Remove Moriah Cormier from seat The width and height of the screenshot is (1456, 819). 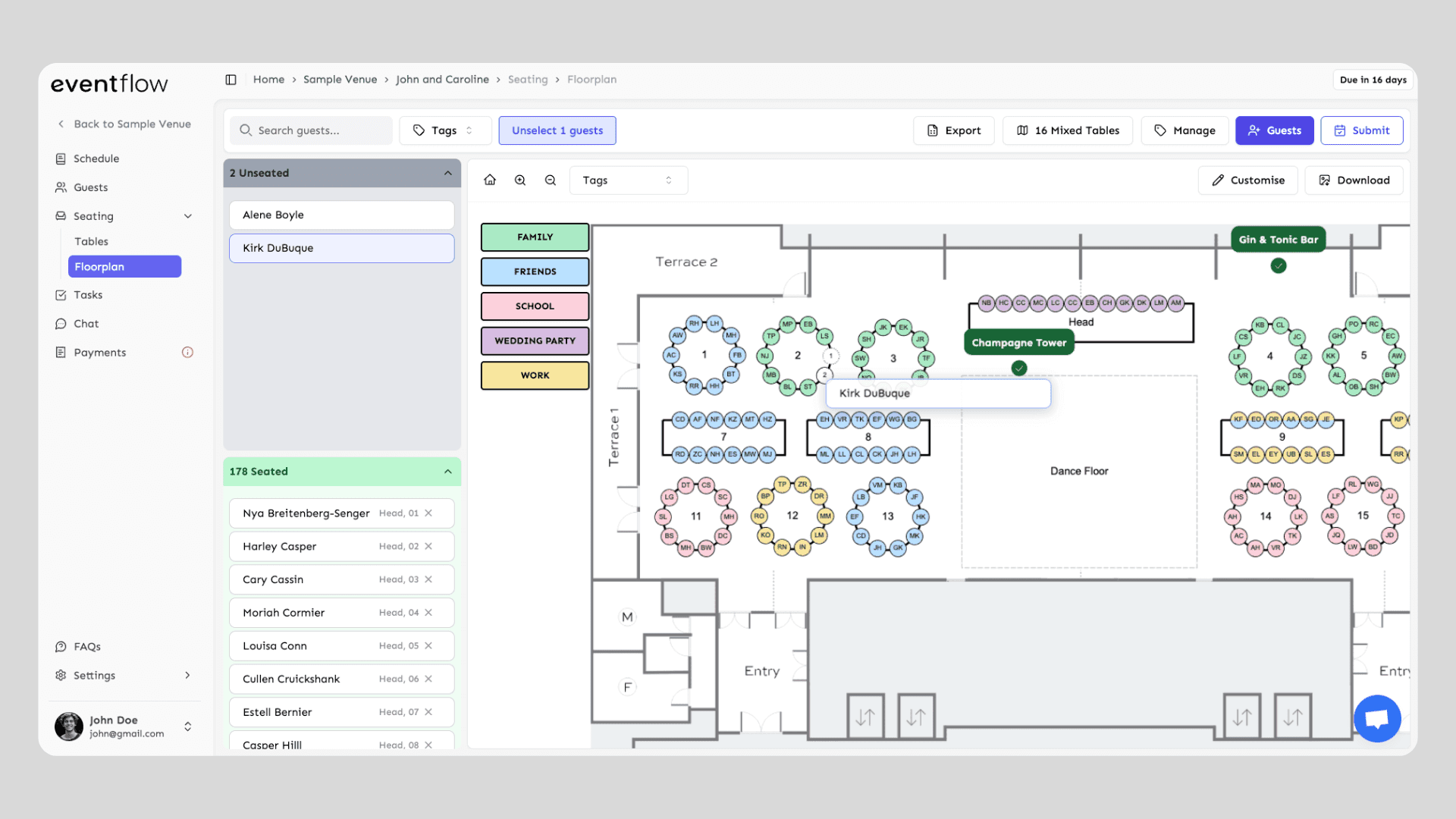coord(428,613)
